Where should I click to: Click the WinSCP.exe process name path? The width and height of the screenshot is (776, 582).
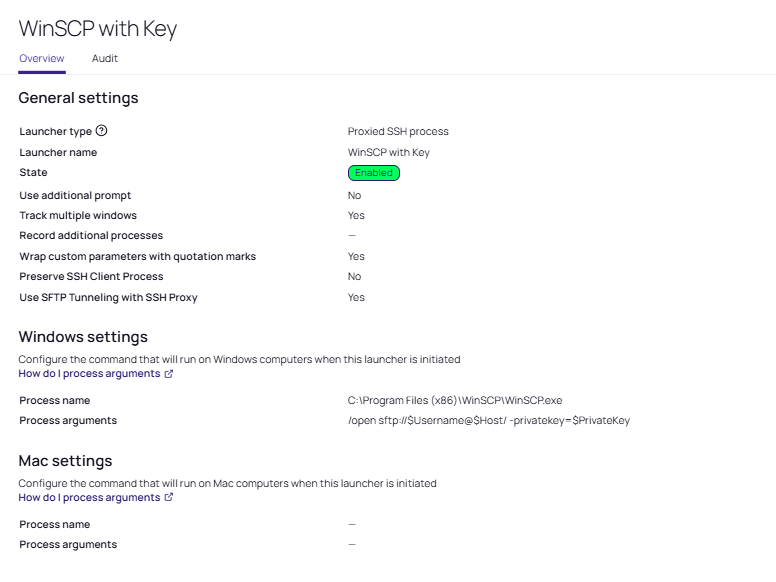point(455,400)
